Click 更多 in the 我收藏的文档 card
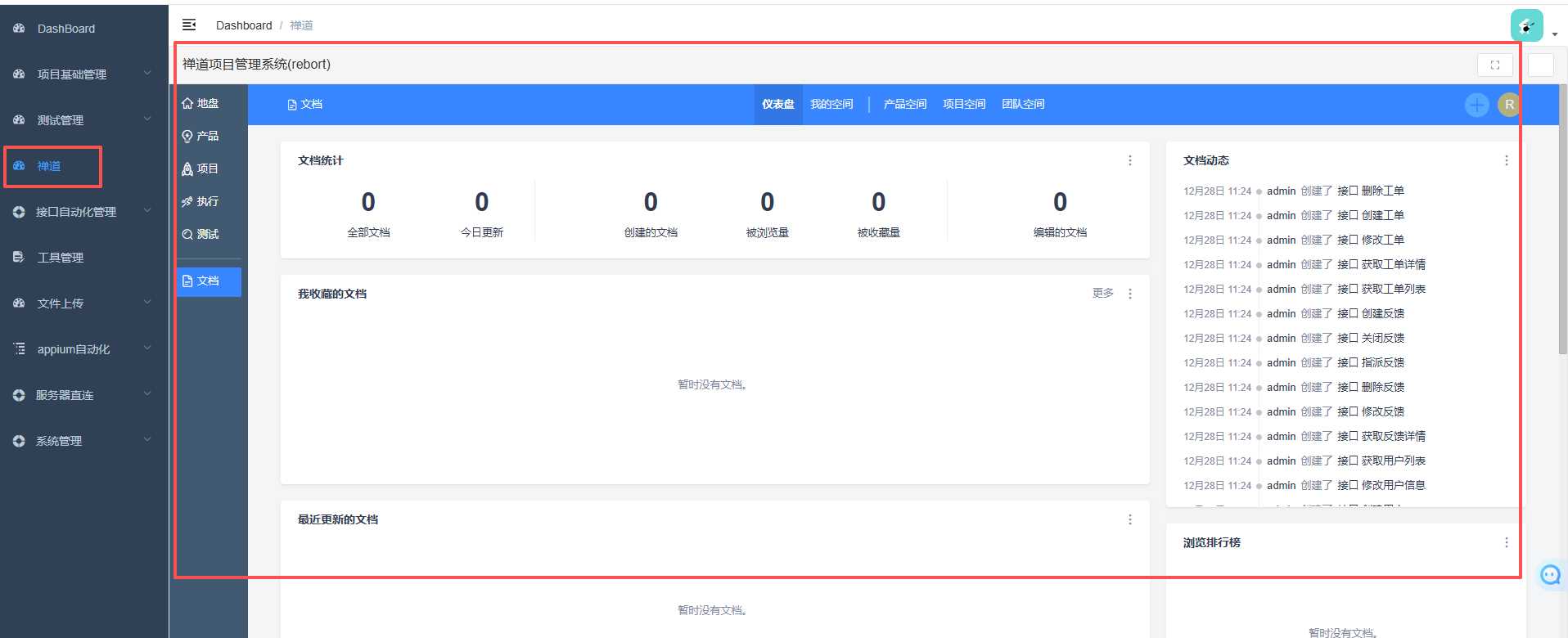1568x638 pixels. click(x=1103, y=294)
